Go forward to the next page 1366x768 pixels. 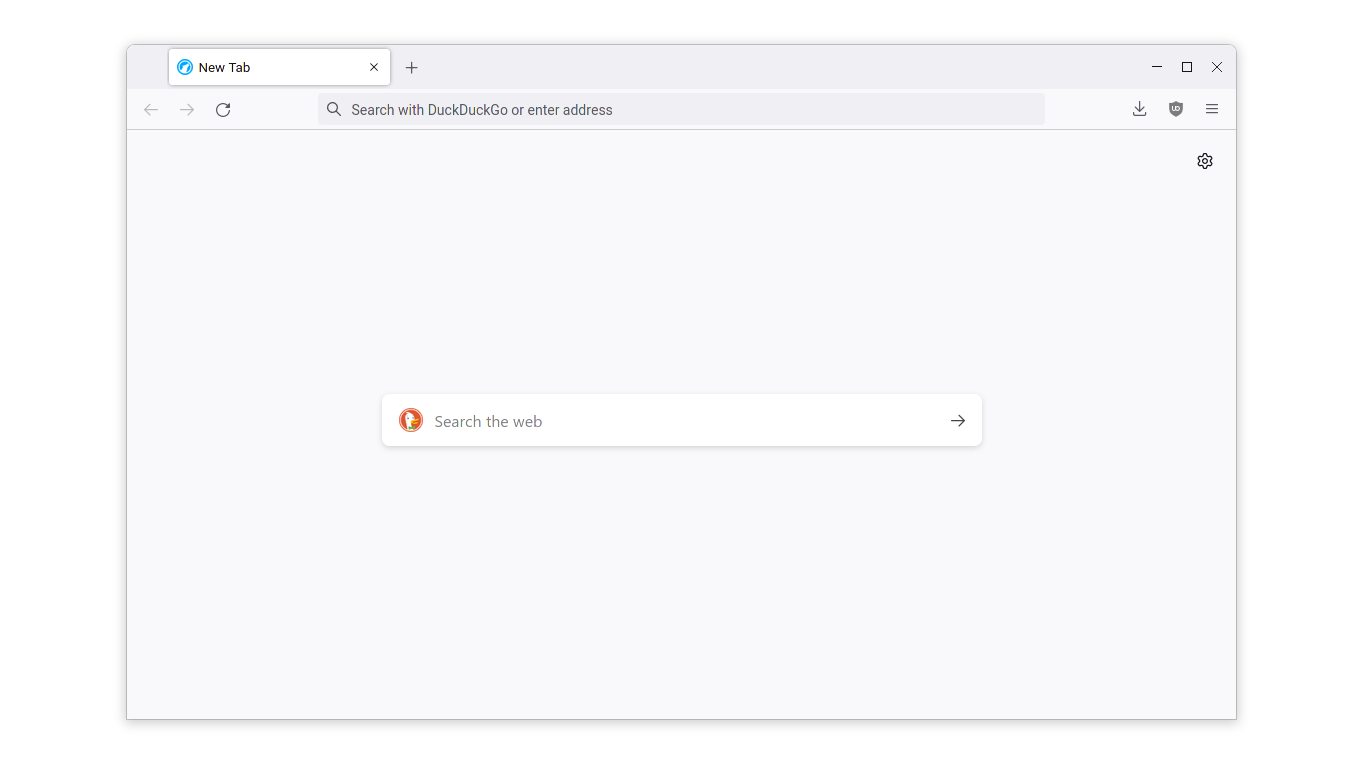point(187,110)
